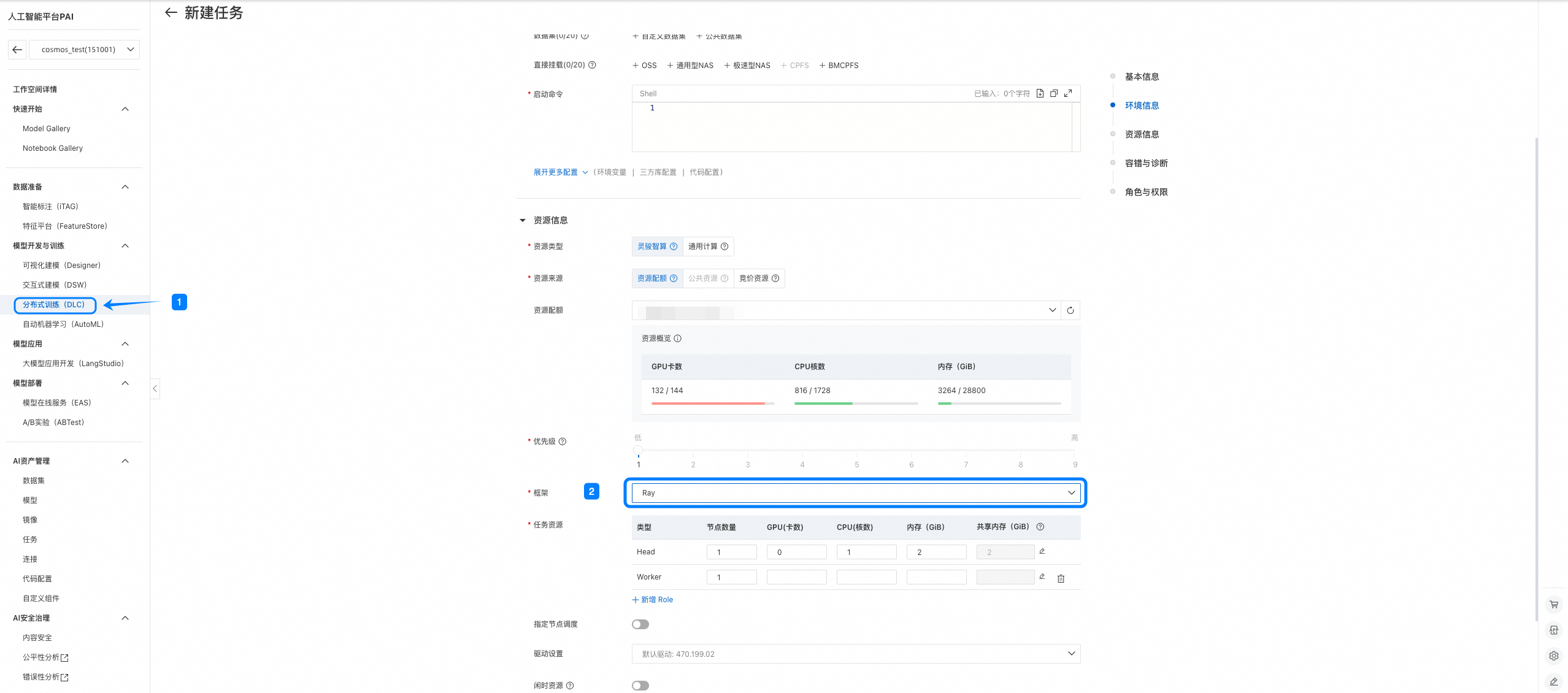Open the cosmos_test workspace selector dropdown
The image size is (1568, 693).
tap(84, 50)
